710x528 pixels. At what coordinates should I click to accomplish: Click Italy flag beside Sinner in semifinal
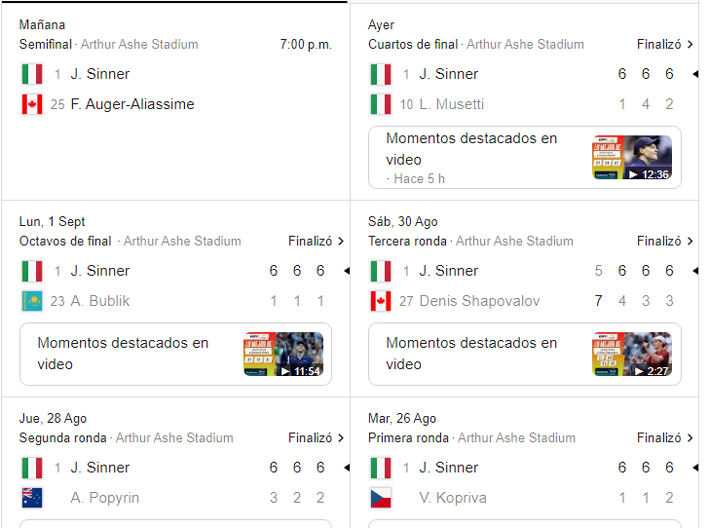32,74
